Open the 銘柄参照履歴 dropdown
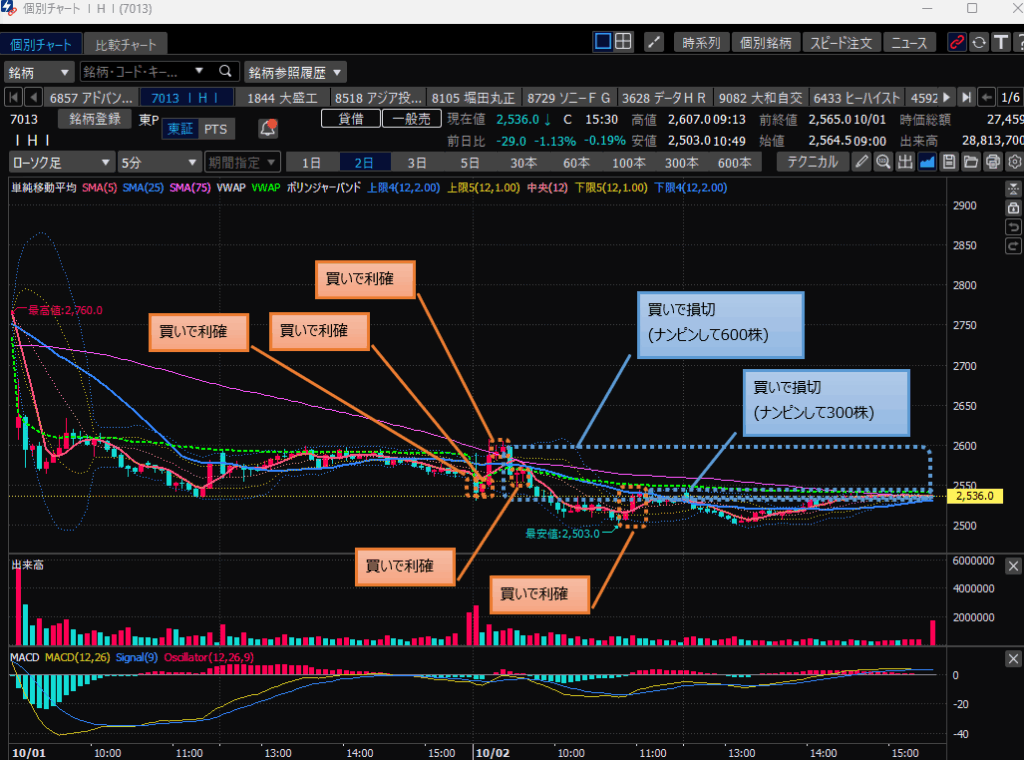Screen dimensions: 1024x760 pos(295,72)
